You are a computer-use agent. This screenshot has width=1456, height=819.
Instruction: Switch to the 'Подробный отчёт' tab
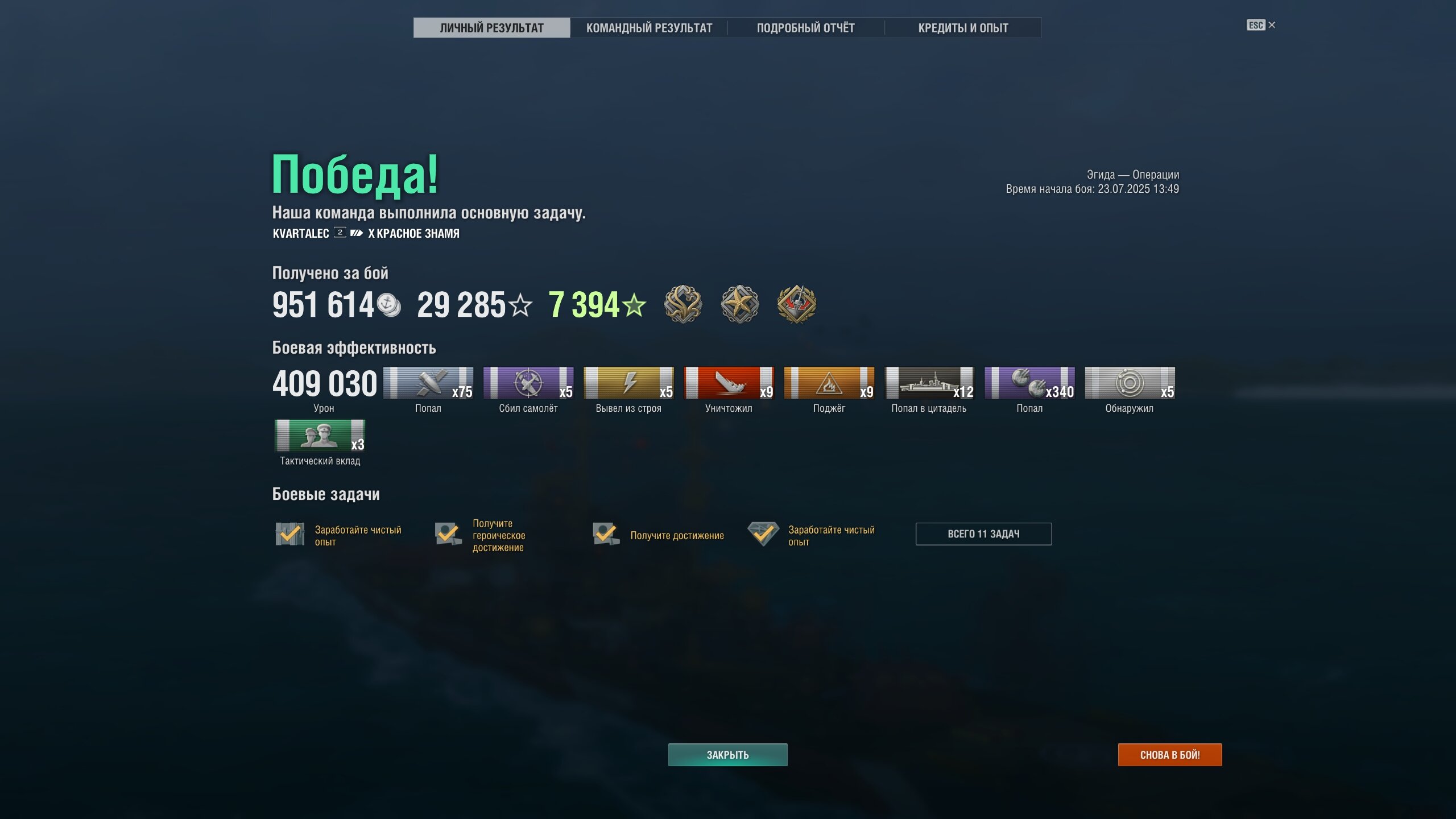806,28
